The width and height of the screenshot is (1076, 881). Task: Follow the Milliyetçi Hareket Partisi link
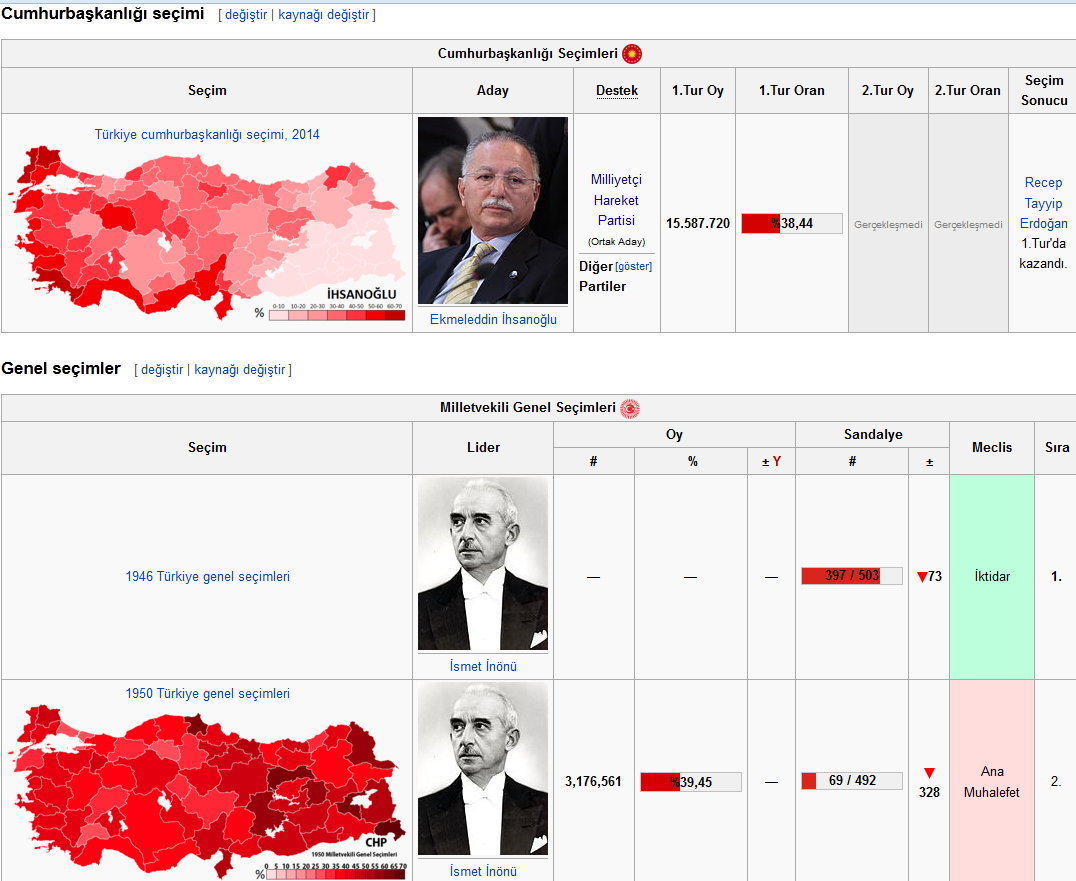click(x=616, y=200)
